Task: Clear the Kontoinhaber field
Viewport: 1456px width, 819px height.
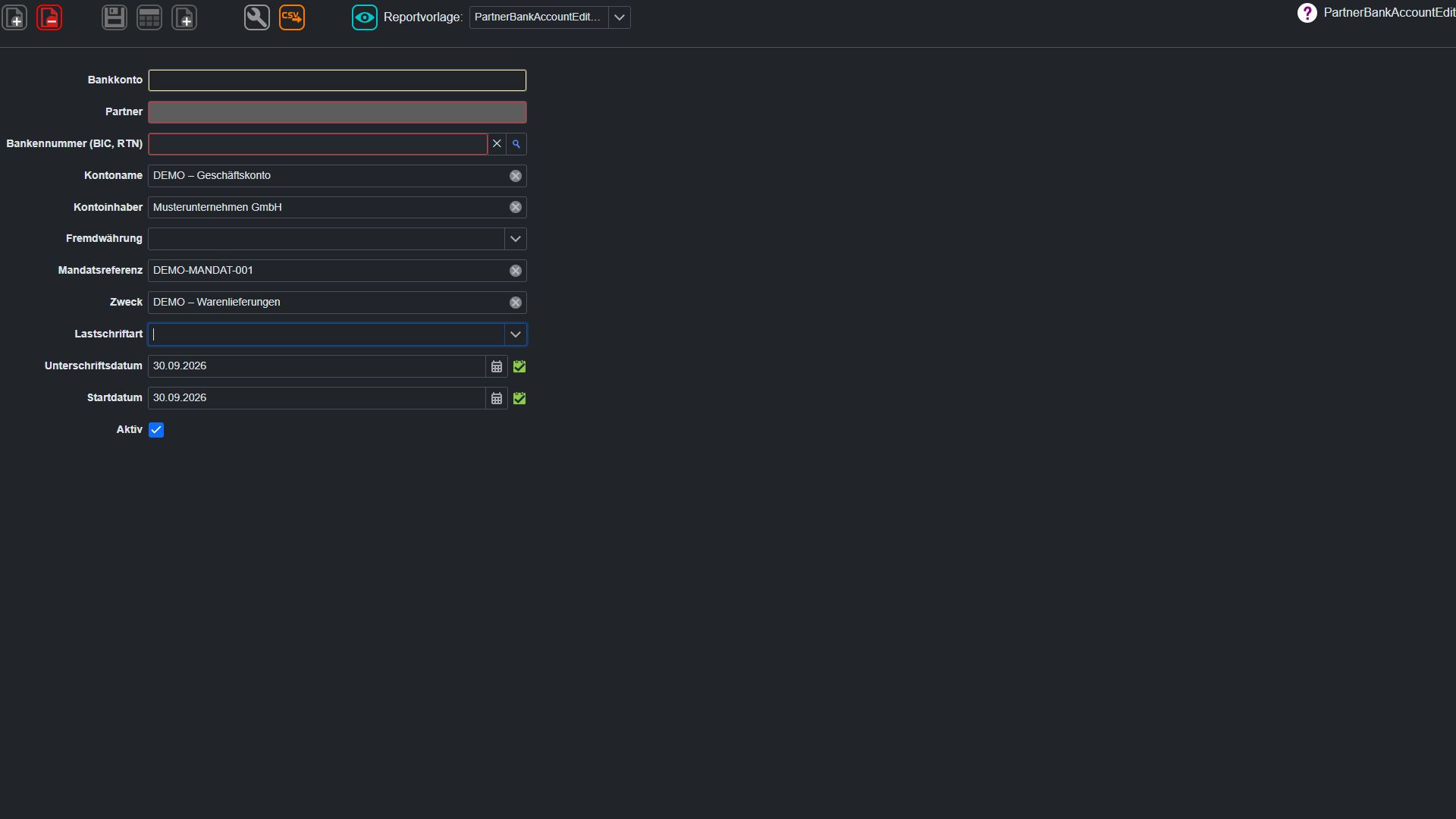Action: (x=516, y=207)
